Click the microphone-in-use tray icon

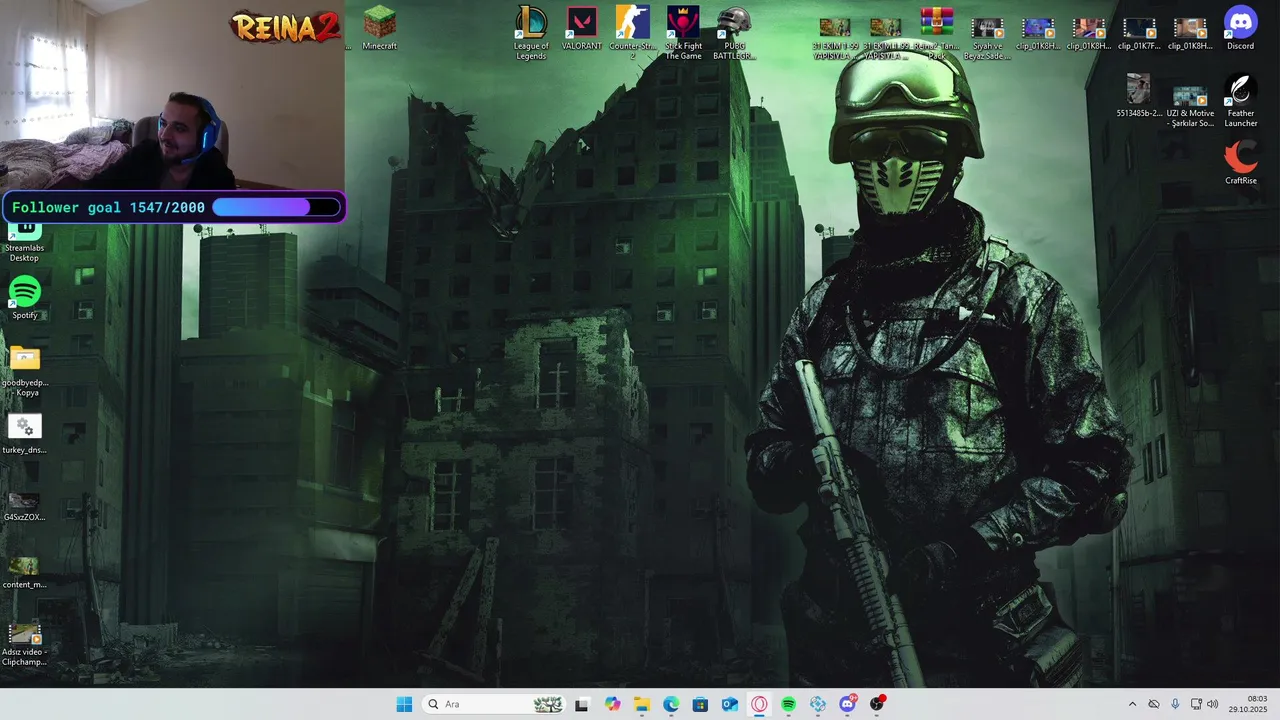[x=1175, y=704]
